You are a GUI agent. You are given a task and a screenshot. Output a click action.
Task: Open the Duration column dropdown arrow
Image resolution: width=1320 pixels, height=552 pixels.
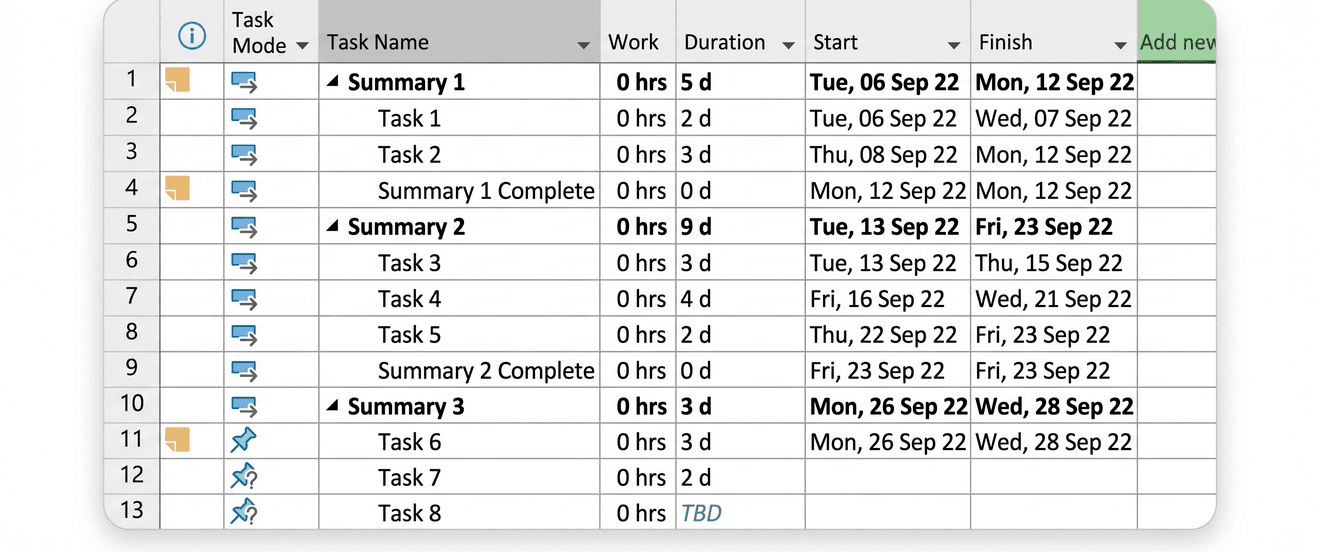click(788, 46)
